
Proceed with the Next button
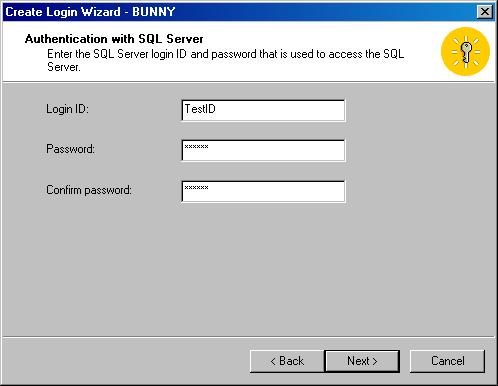click(x=362, y=361)
